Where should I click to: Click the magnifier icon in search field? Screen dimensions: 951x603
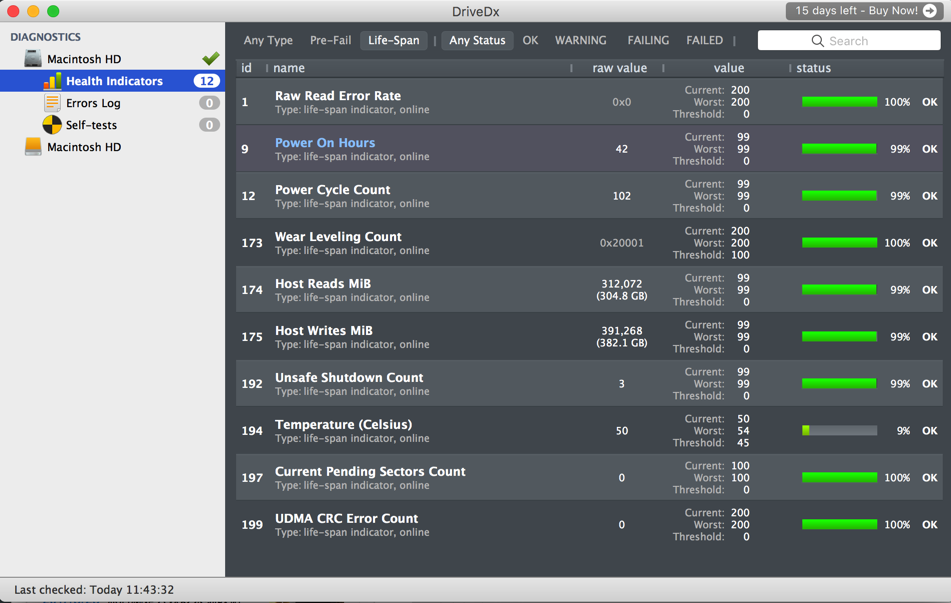pos(818,41)
